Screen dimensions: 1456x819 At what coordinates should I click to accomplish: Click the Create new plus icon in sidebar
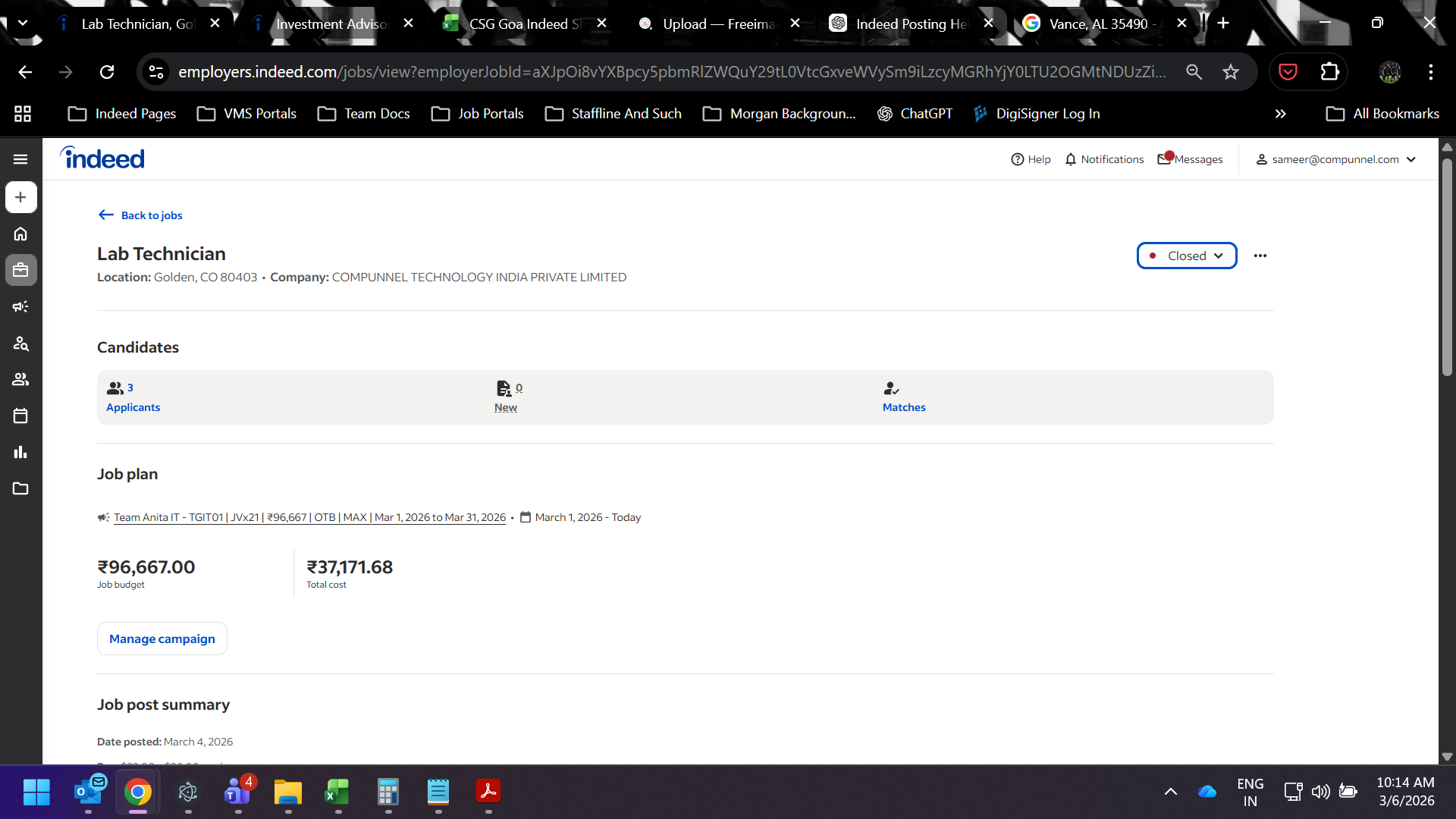(20, 197)
